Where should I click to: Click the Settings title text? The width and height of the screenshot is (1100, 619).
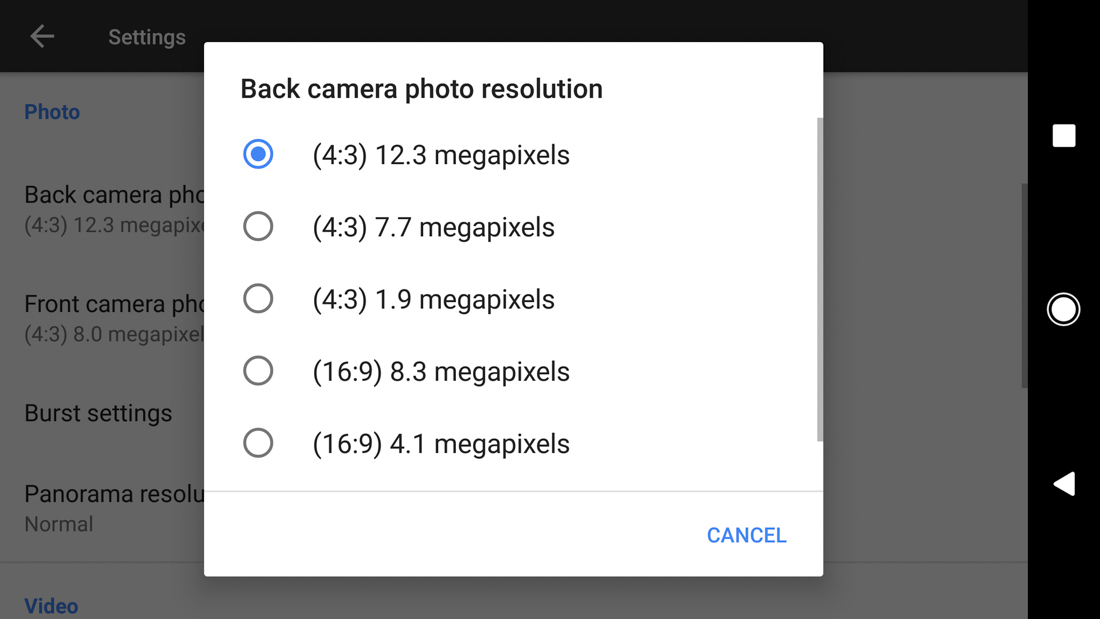click(147, 37)
